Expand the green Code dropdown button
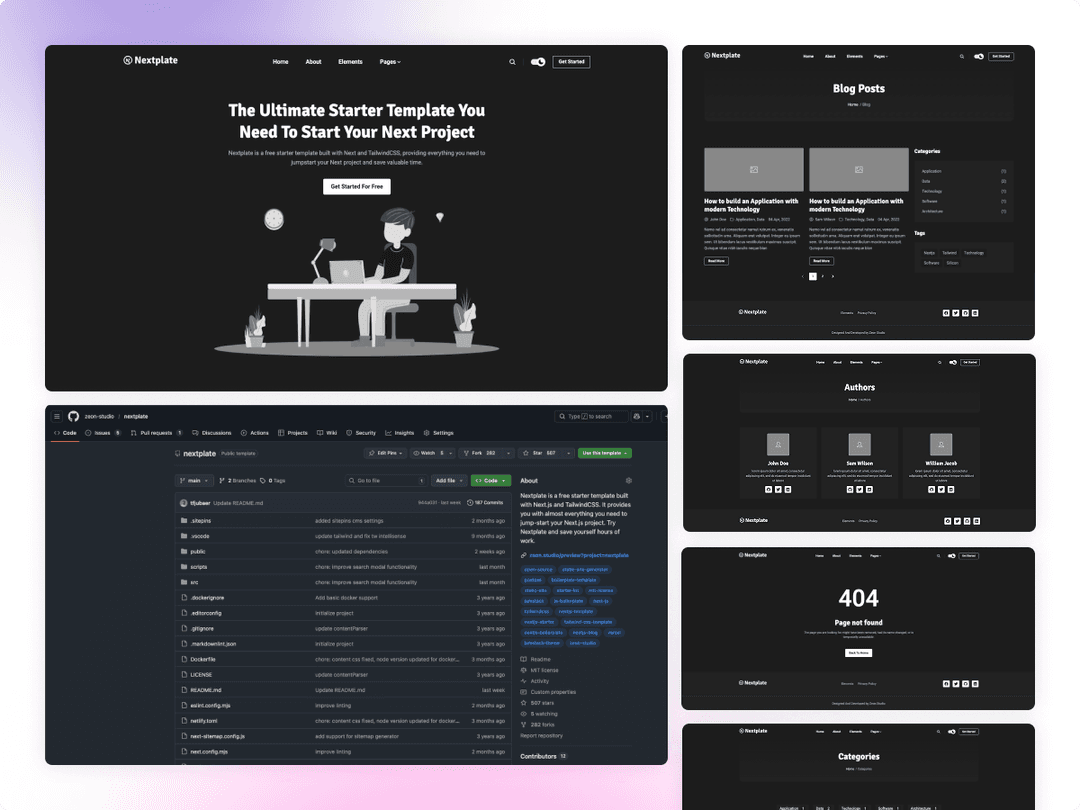The image size is (1080, 810). click(490, 481)
